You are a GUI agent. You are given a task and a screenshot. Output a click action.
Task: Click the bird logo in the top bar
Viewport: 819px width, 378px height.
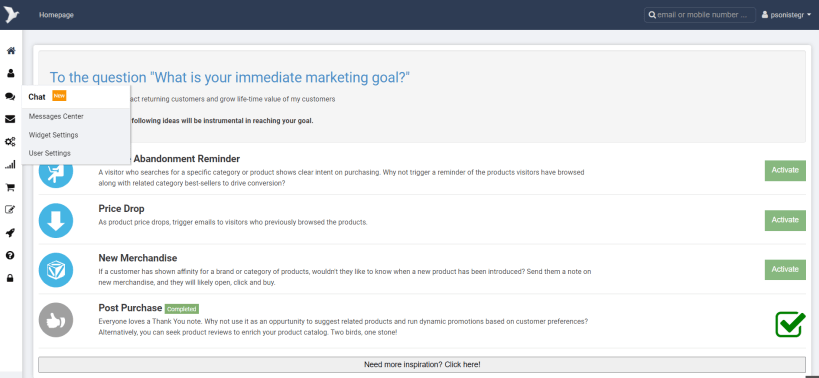point(11,14)
